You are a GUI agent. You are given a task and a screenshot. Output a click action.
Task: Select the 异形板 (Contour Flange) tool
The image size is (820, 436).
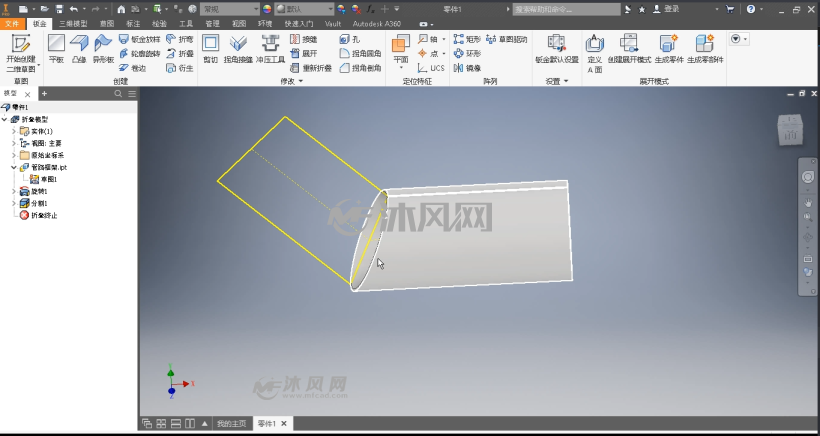pyautogui.click(x=103, y=49)
